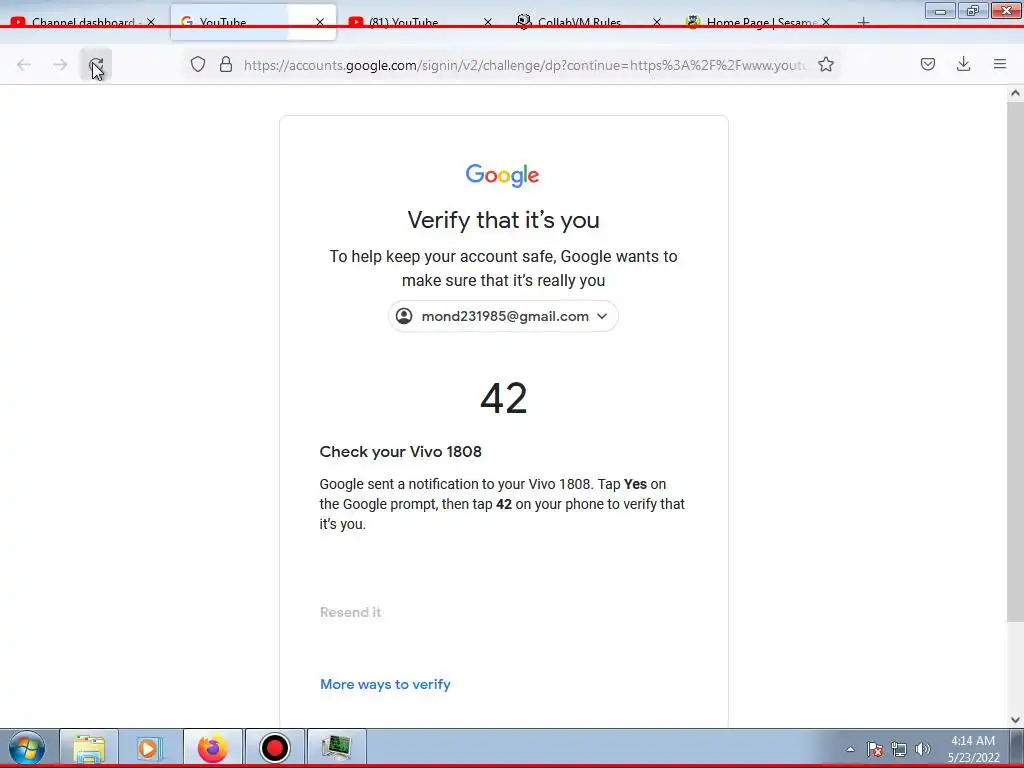Click scrollbar up arrow
This screenshot has height=768, width=1024.
pyautogui.click(x=1015, y=93)
